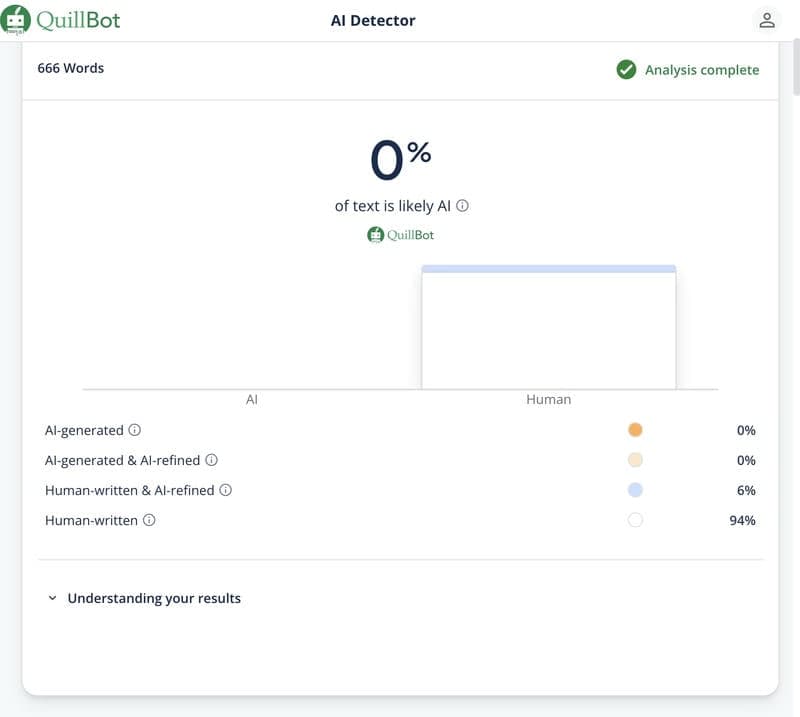The width and height of the screenshot is (800, 717).
Task: Click the chevron beside Understanding your results
Action: 52,598
